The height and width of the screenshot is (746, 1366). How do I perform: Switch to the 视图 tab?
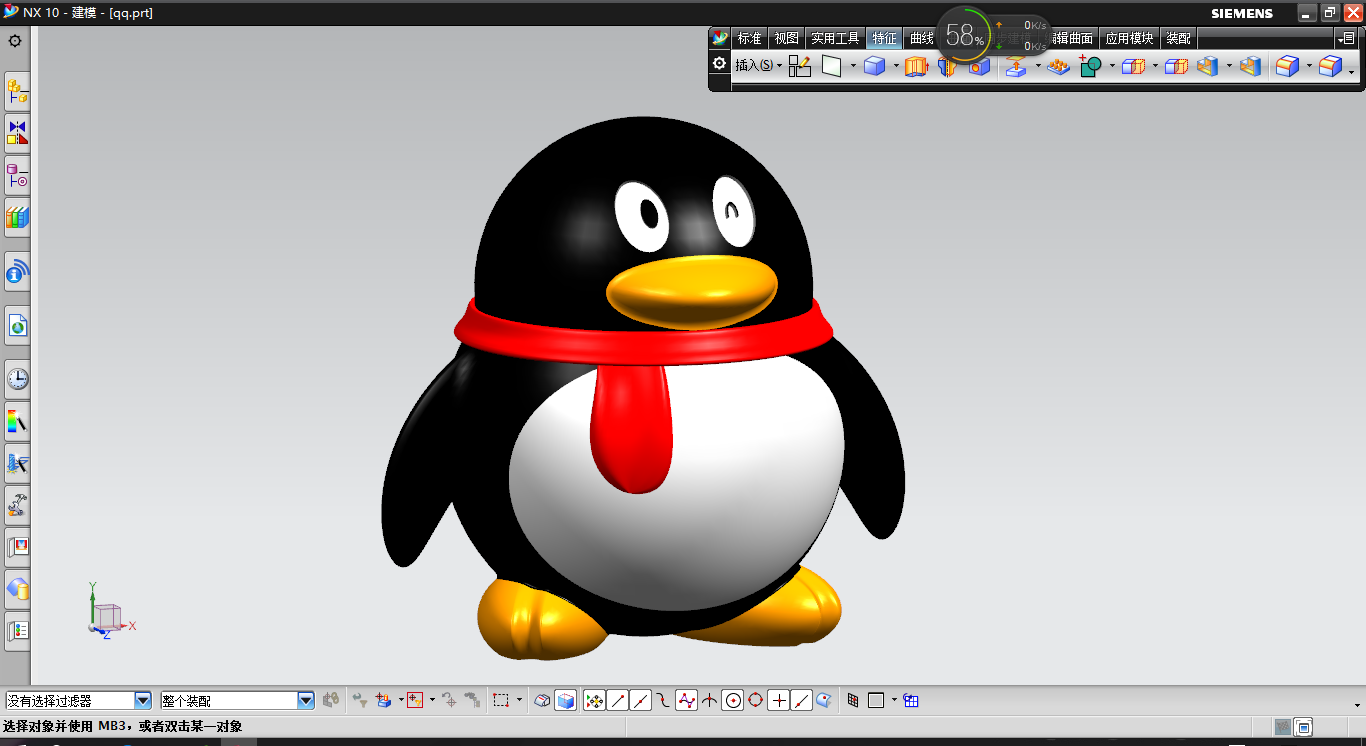click(786, 38)
